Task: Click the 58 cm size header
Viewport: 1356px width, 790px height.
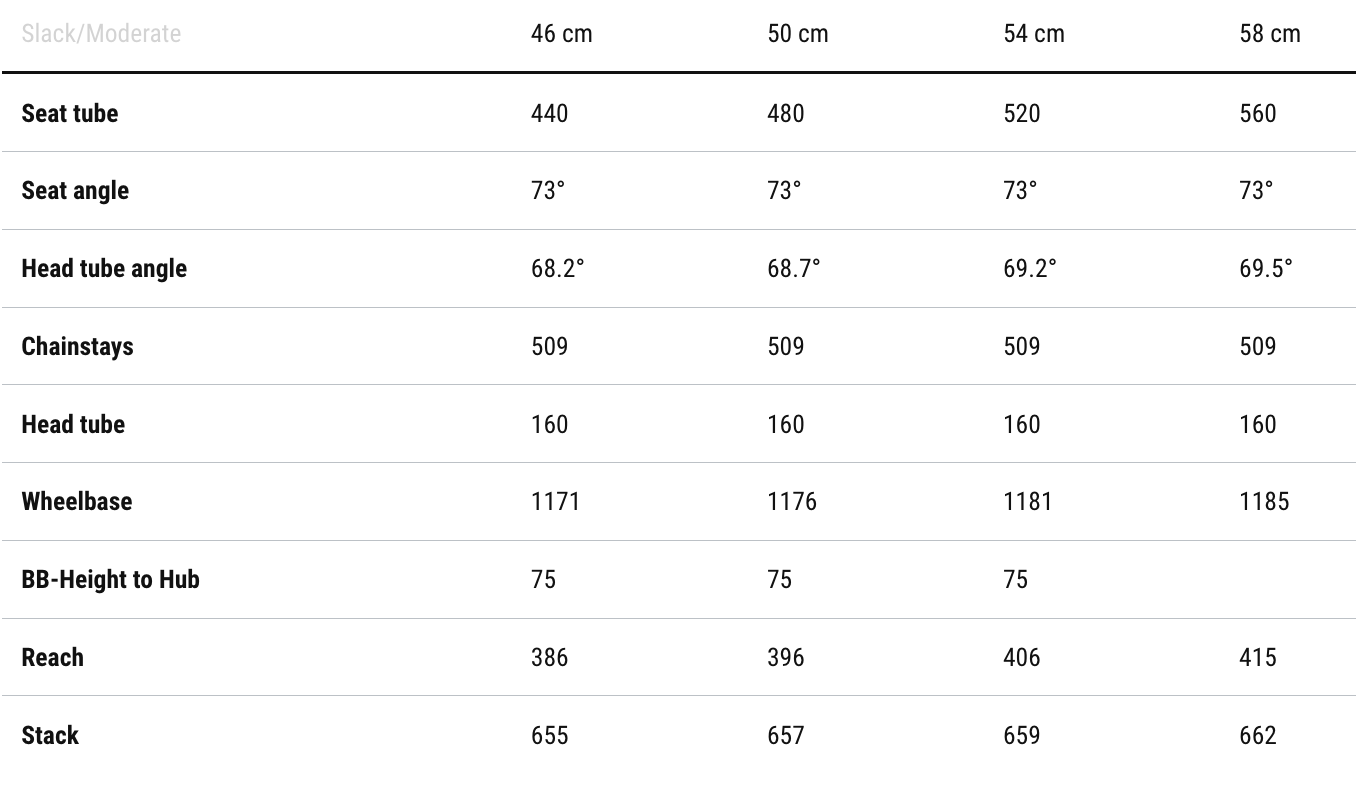Action: (x=1269, y=34)
